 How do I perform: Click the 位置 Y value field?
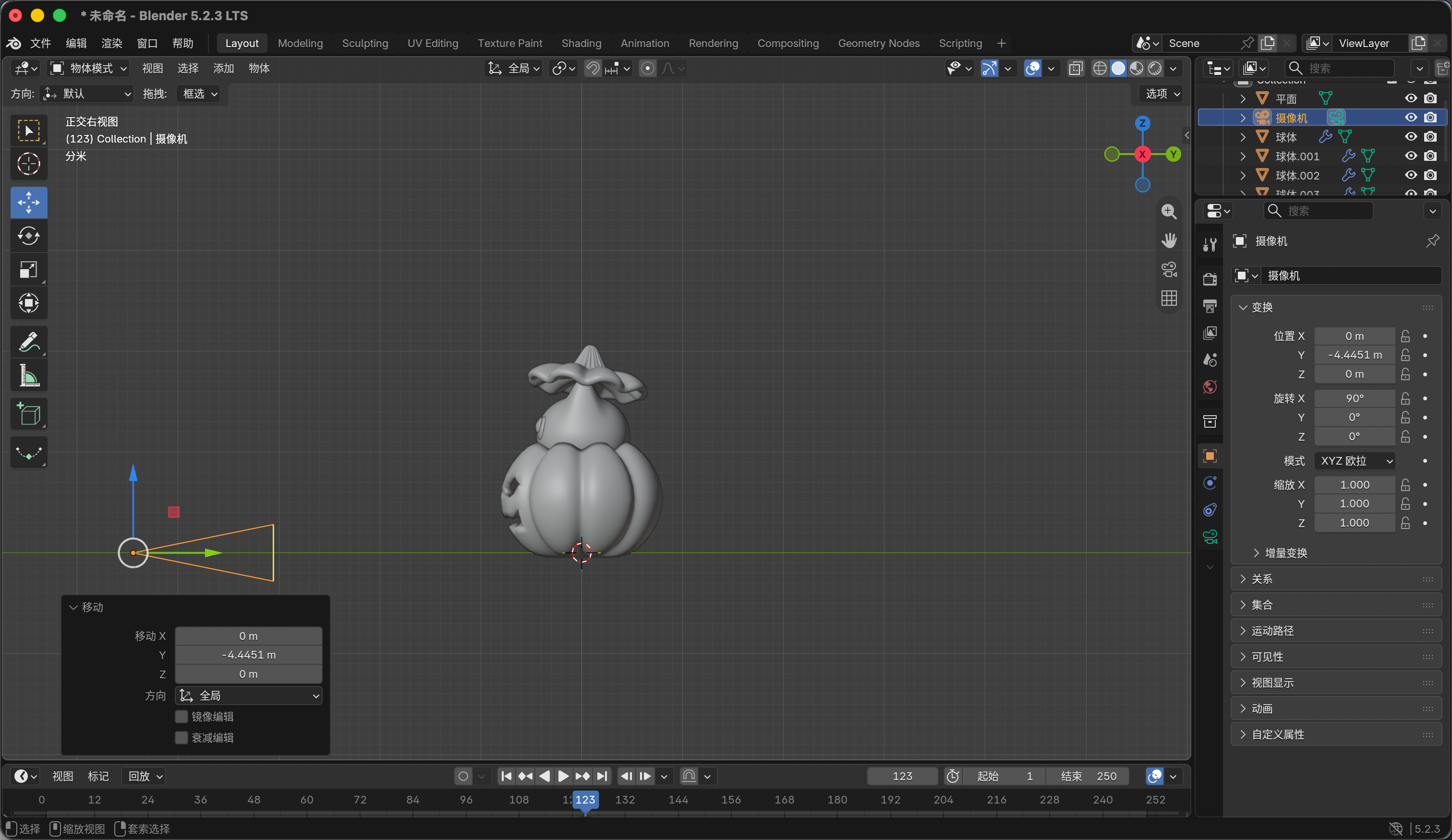click(1355, 355)
